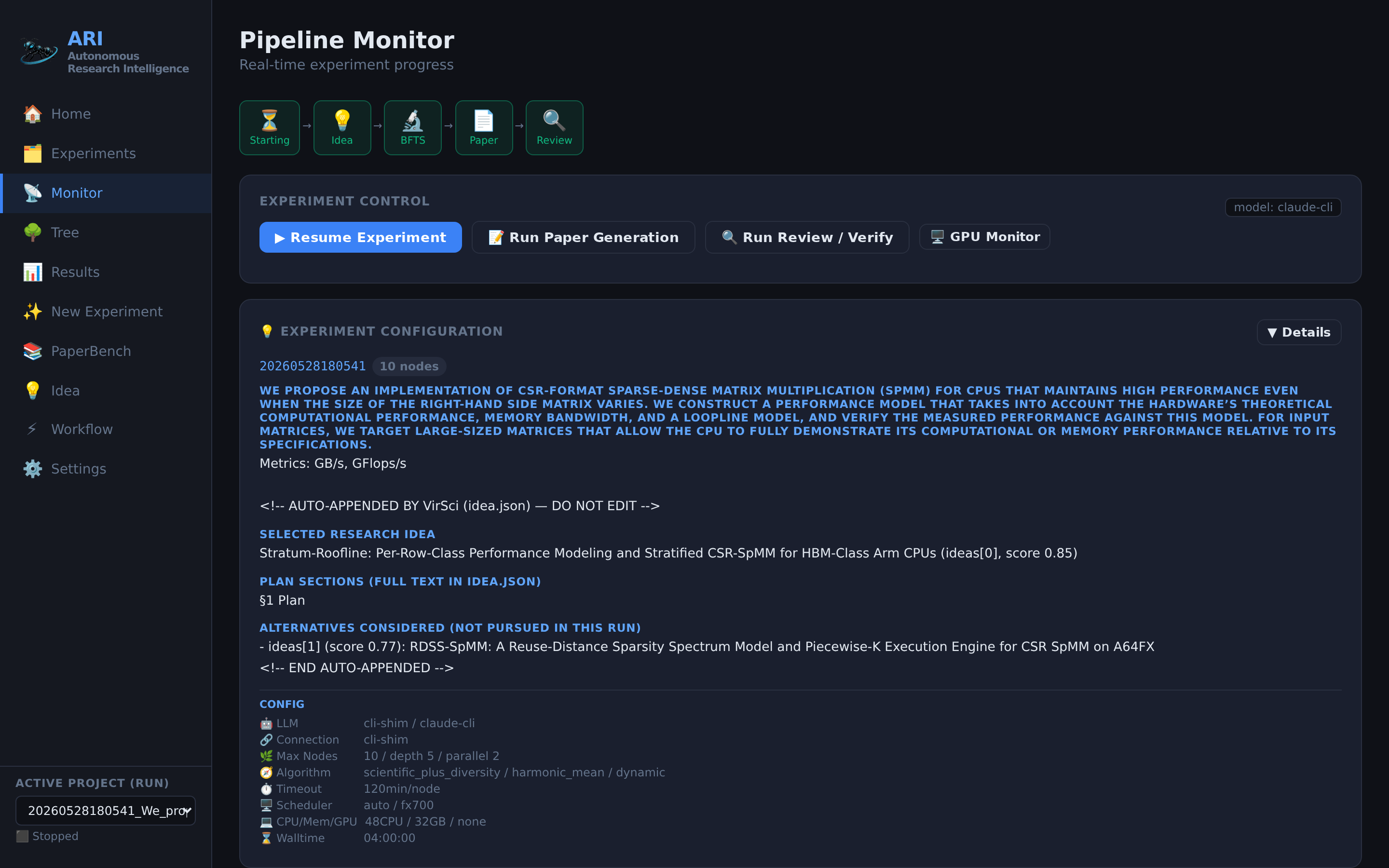Select the Starting hourglass pipeline stage

pos(269,127)
